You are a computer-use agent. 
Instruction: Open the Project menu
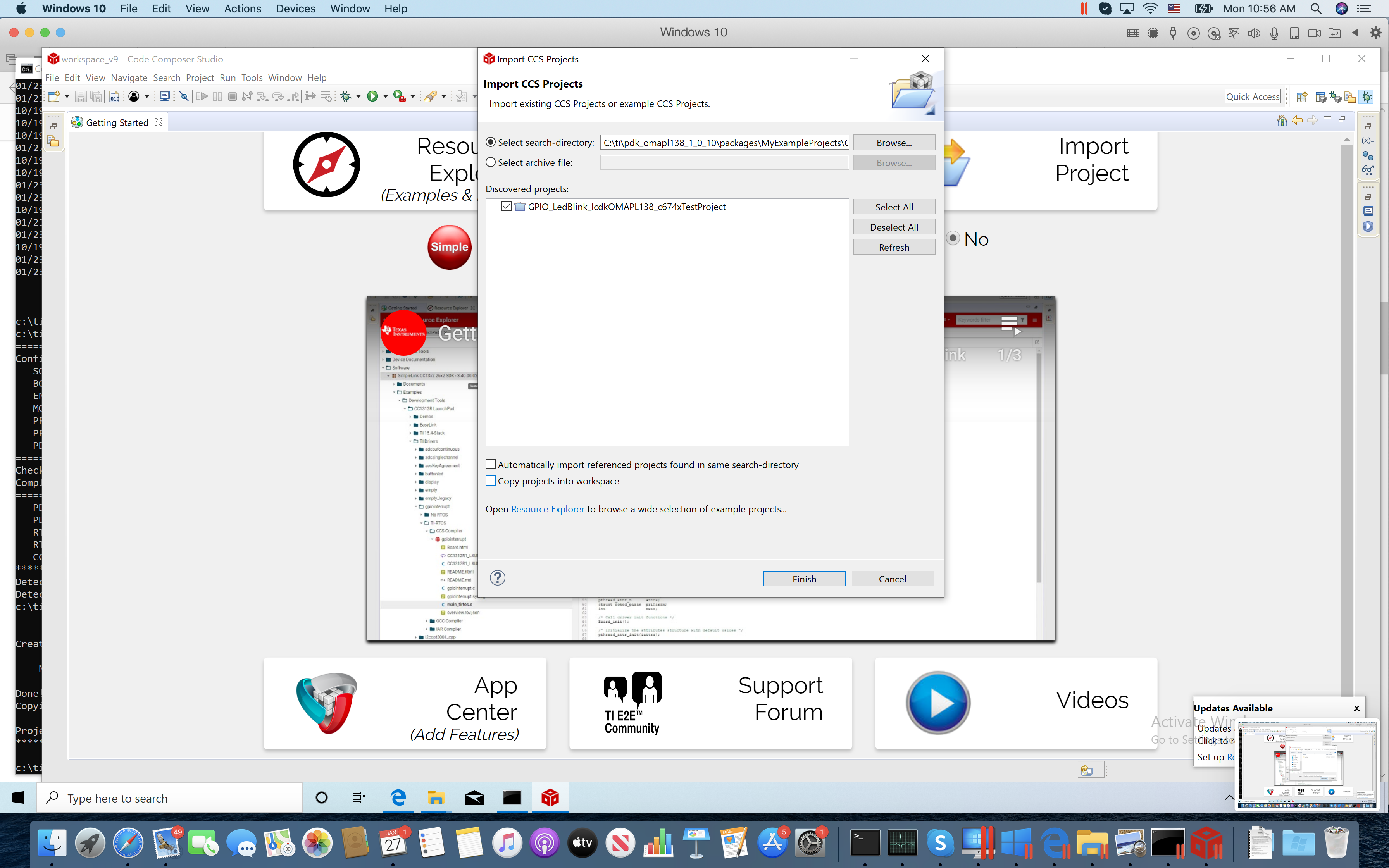[x=200, y=77]
